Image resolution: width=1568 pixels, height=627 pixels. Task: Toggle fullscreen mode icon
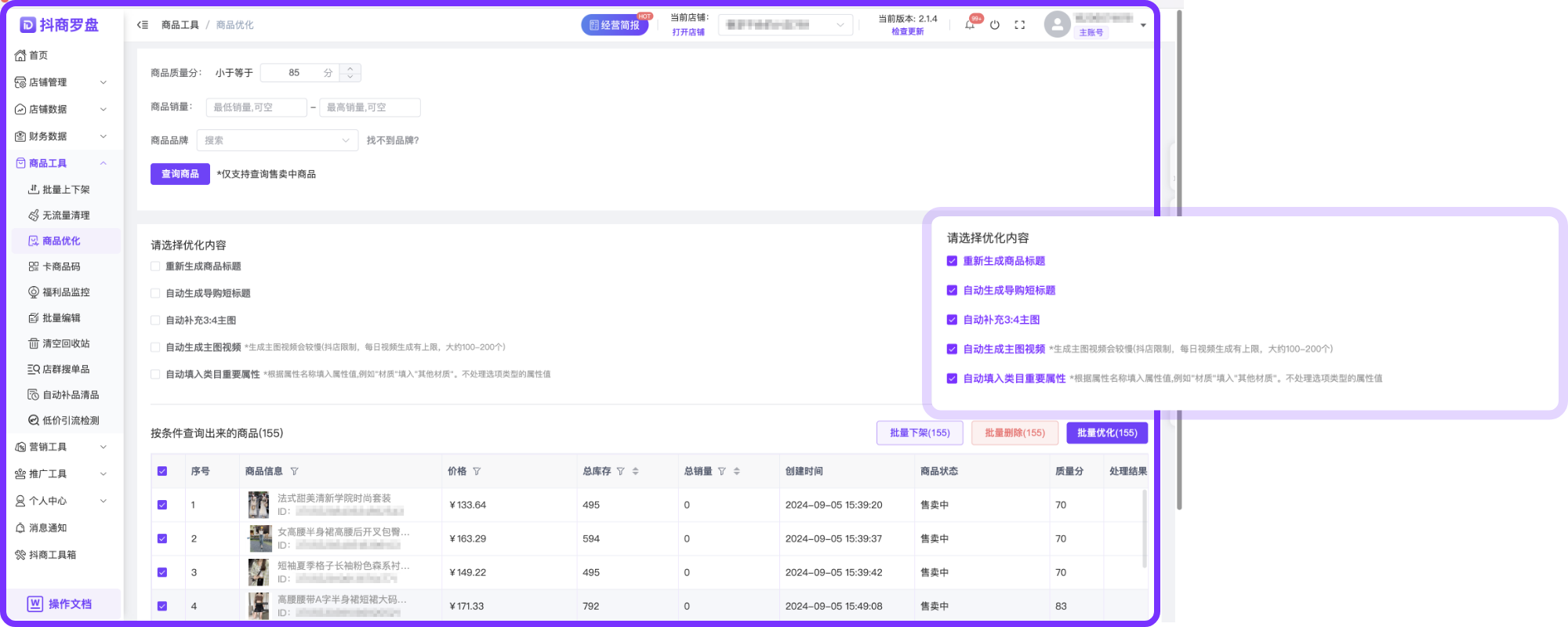[1020, 25]
